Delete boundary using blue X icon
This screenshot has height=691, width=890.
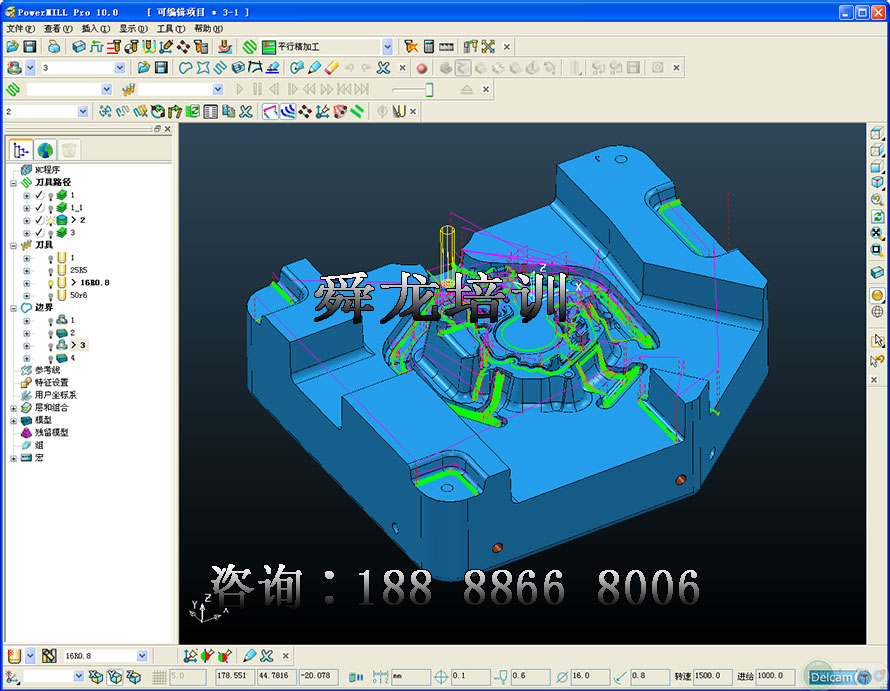384,68
